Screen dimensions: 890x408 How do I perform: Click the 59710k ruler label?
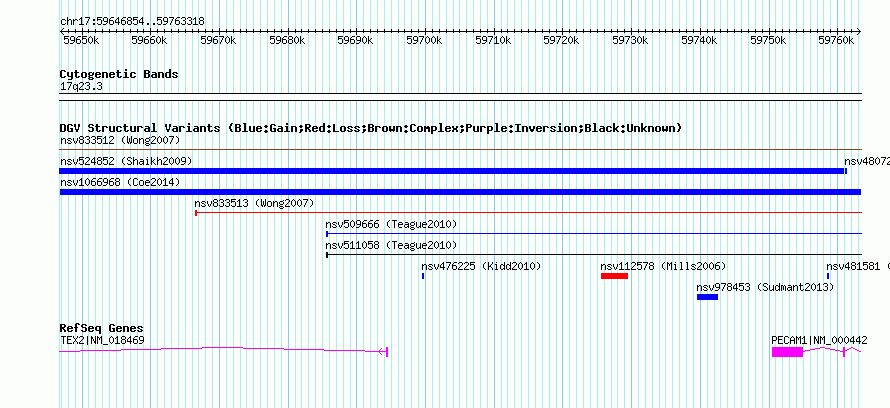click(493, 40)
